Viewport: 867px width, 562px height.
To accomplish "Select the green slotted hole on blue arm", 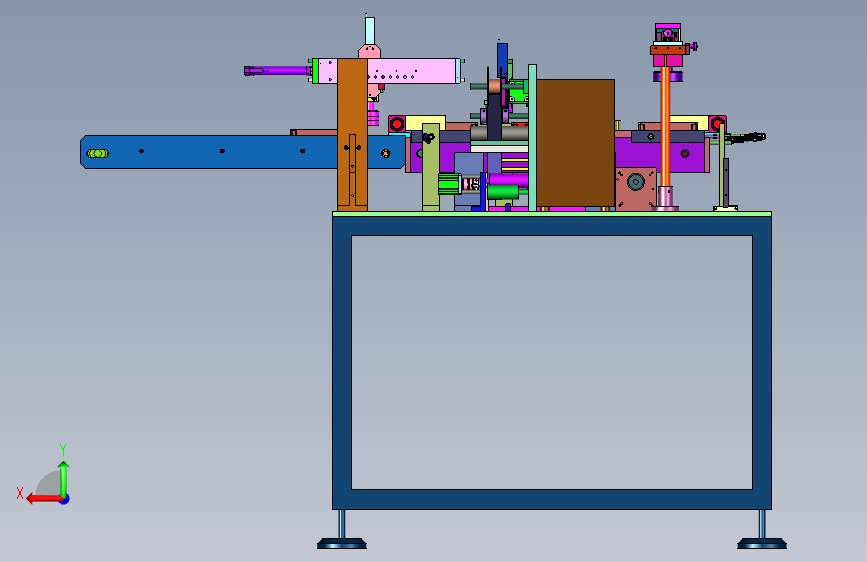I will pyautogui.click(x=98, y=153).
